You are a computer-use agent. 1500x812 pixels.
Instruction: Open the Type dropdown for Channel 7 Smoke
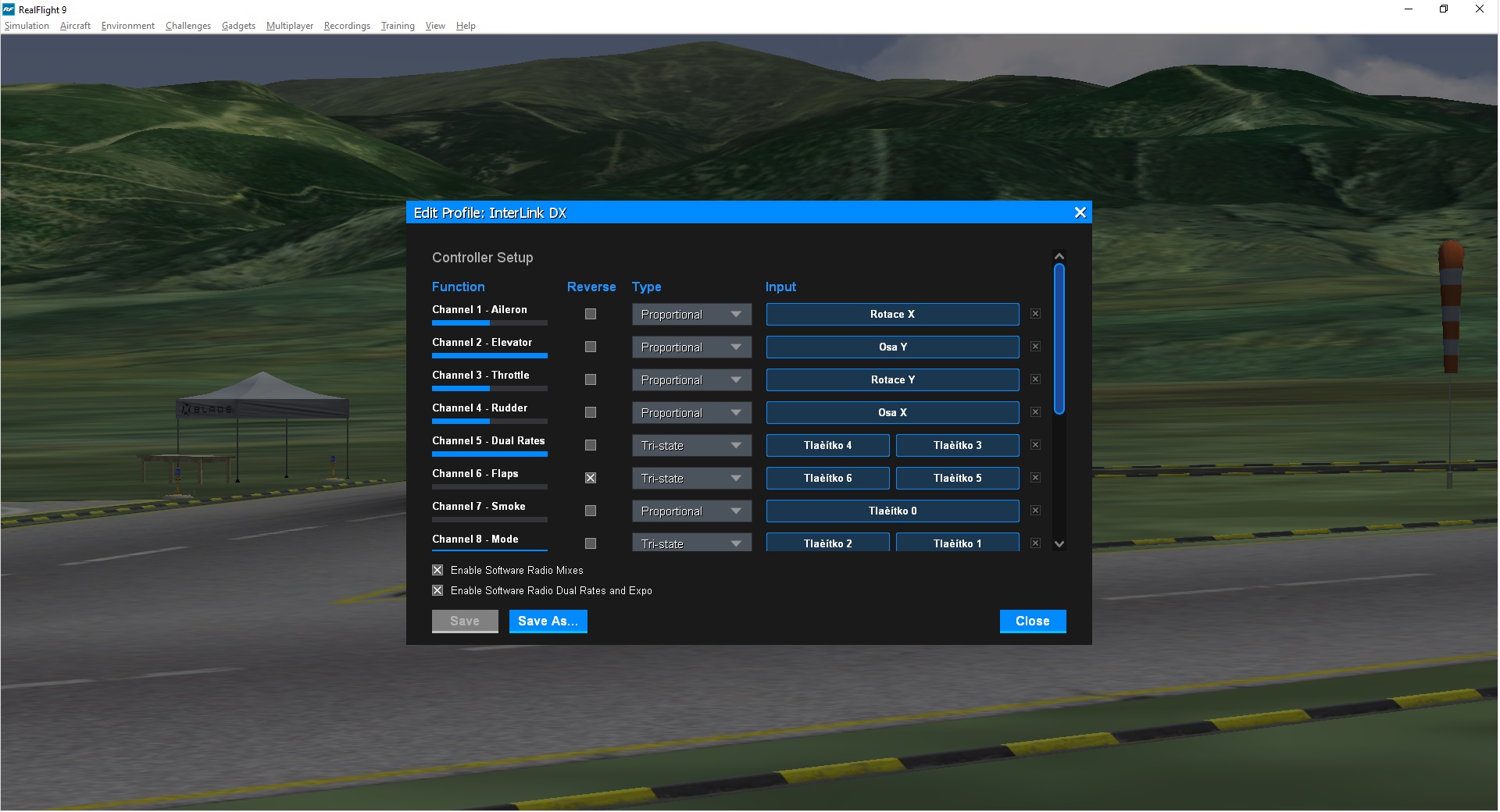(x=691, y=511)
